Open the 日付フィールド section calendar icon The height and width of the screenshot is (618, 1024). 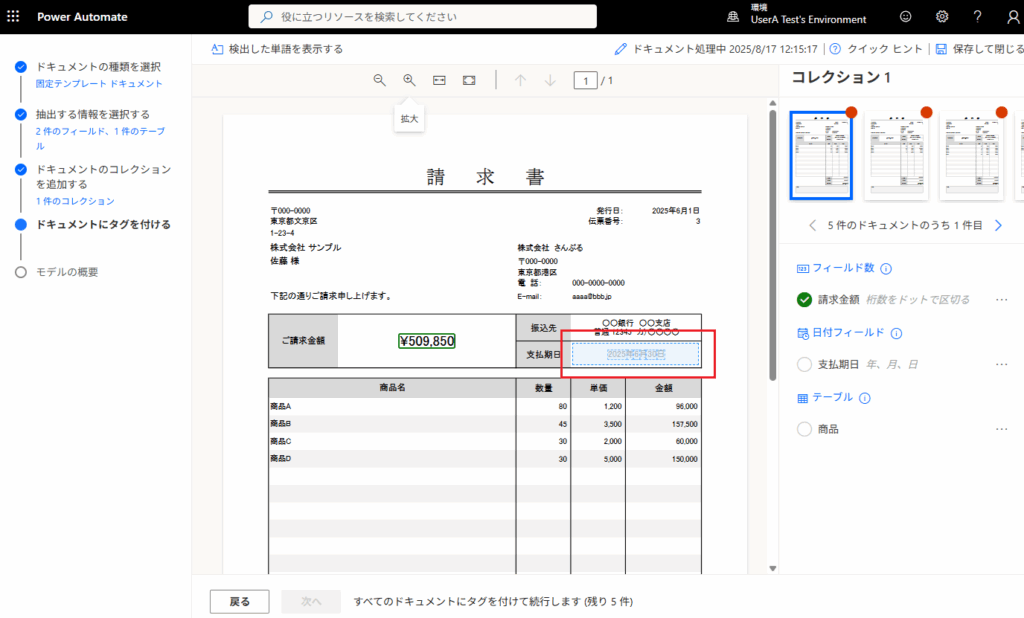point(803,333)
